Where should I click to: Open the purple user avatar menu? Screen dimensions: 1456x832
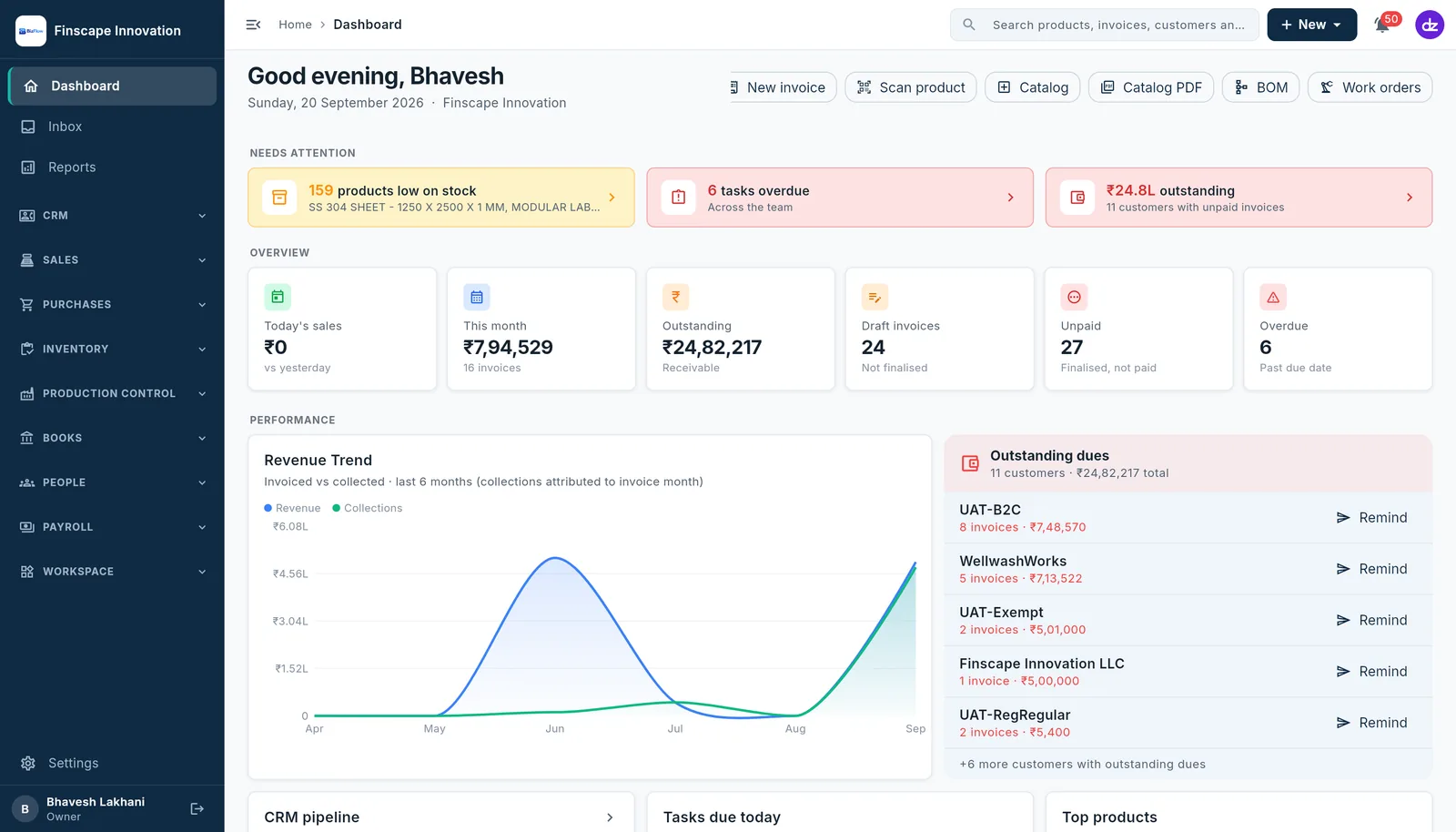[x=1430, y=25]
